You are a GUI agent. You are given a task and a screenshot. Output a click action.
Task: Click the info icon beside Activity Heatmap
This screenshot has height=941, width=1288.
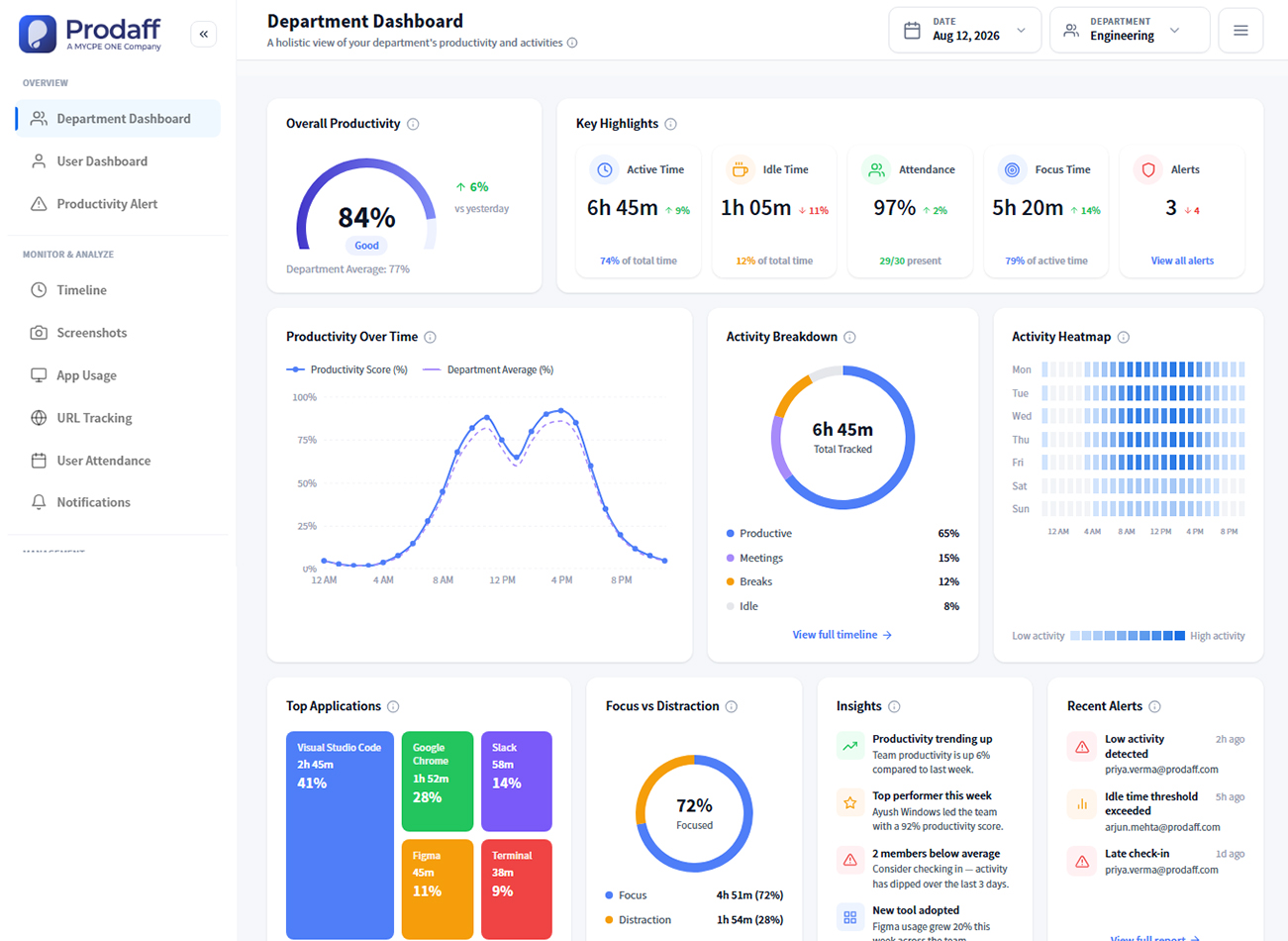(1123, 337)
